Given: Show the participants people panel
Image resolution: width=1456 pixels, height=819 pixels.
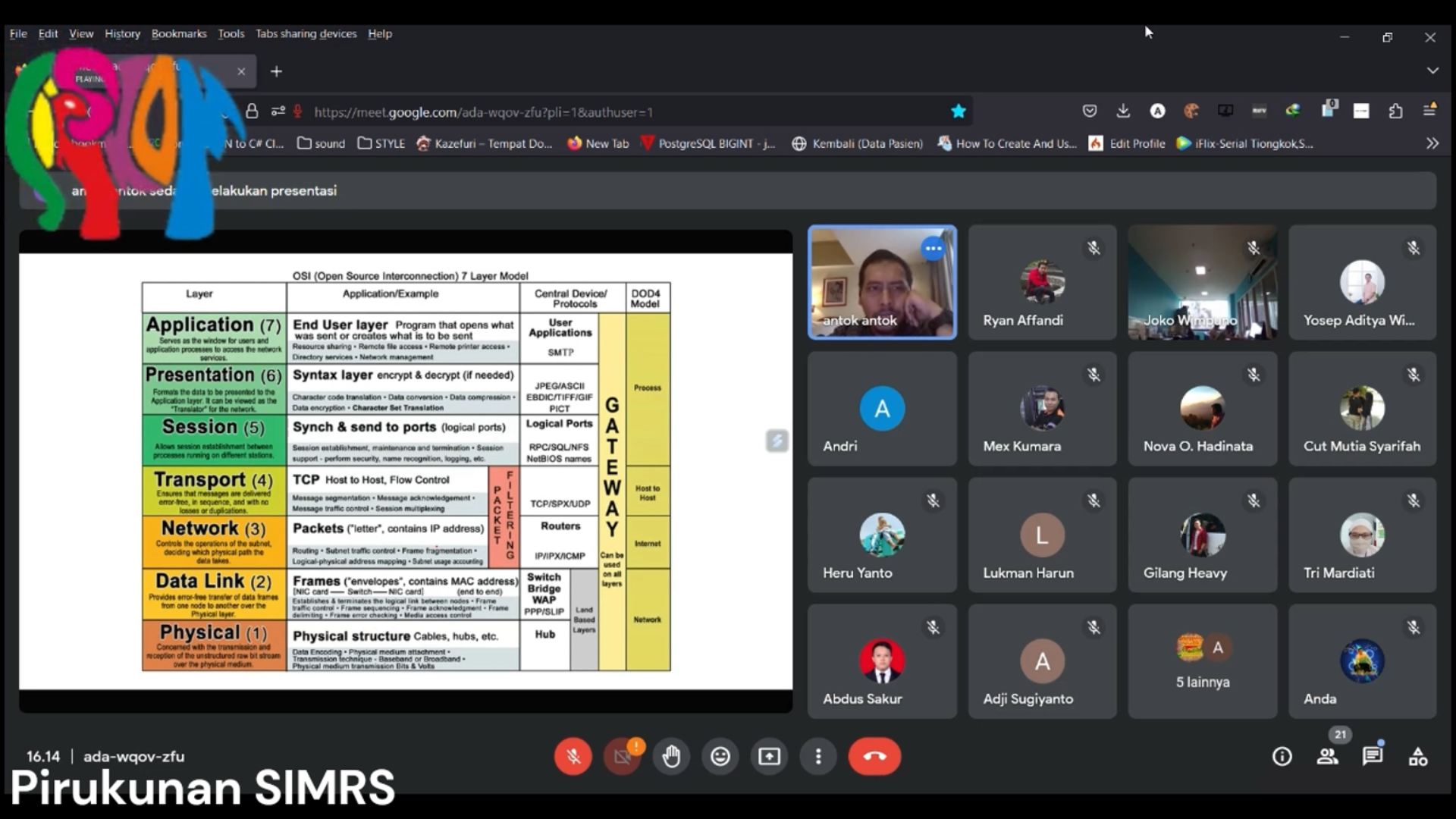Looking at the screenshot, I should pyautogui.click(x=1327, y=756).
